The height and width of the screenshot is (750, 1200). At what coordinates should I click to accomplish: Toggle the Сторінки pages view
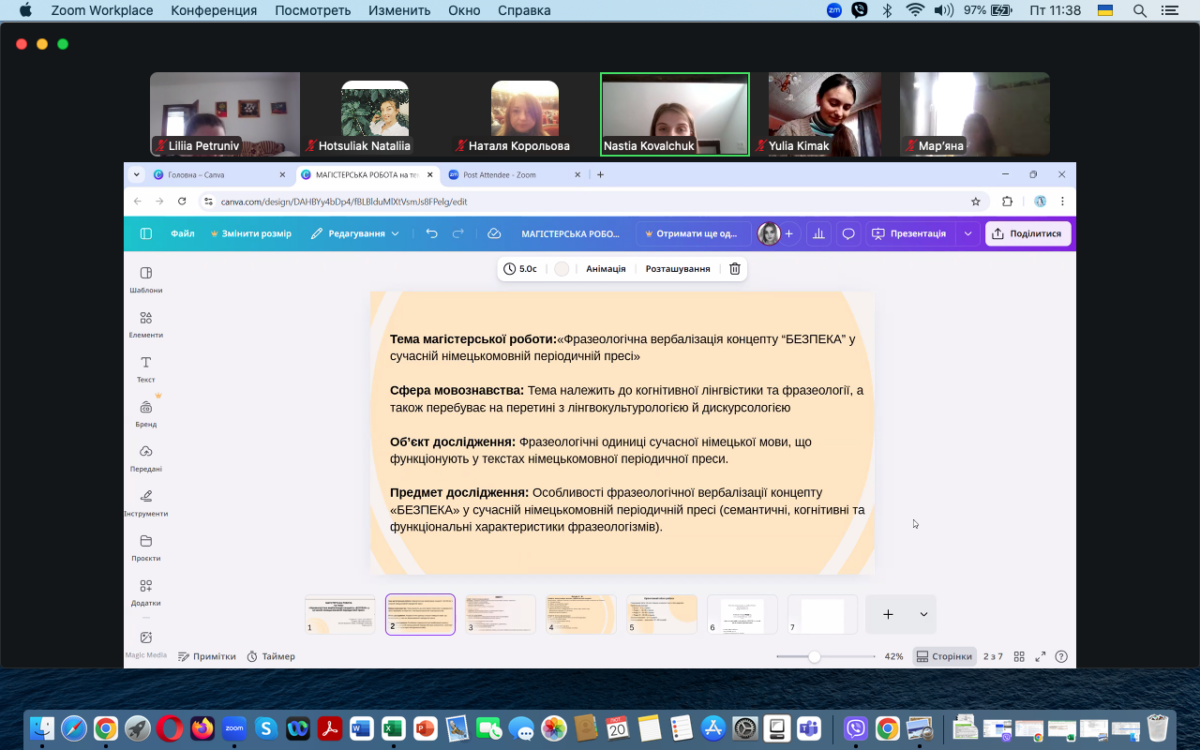943,657
